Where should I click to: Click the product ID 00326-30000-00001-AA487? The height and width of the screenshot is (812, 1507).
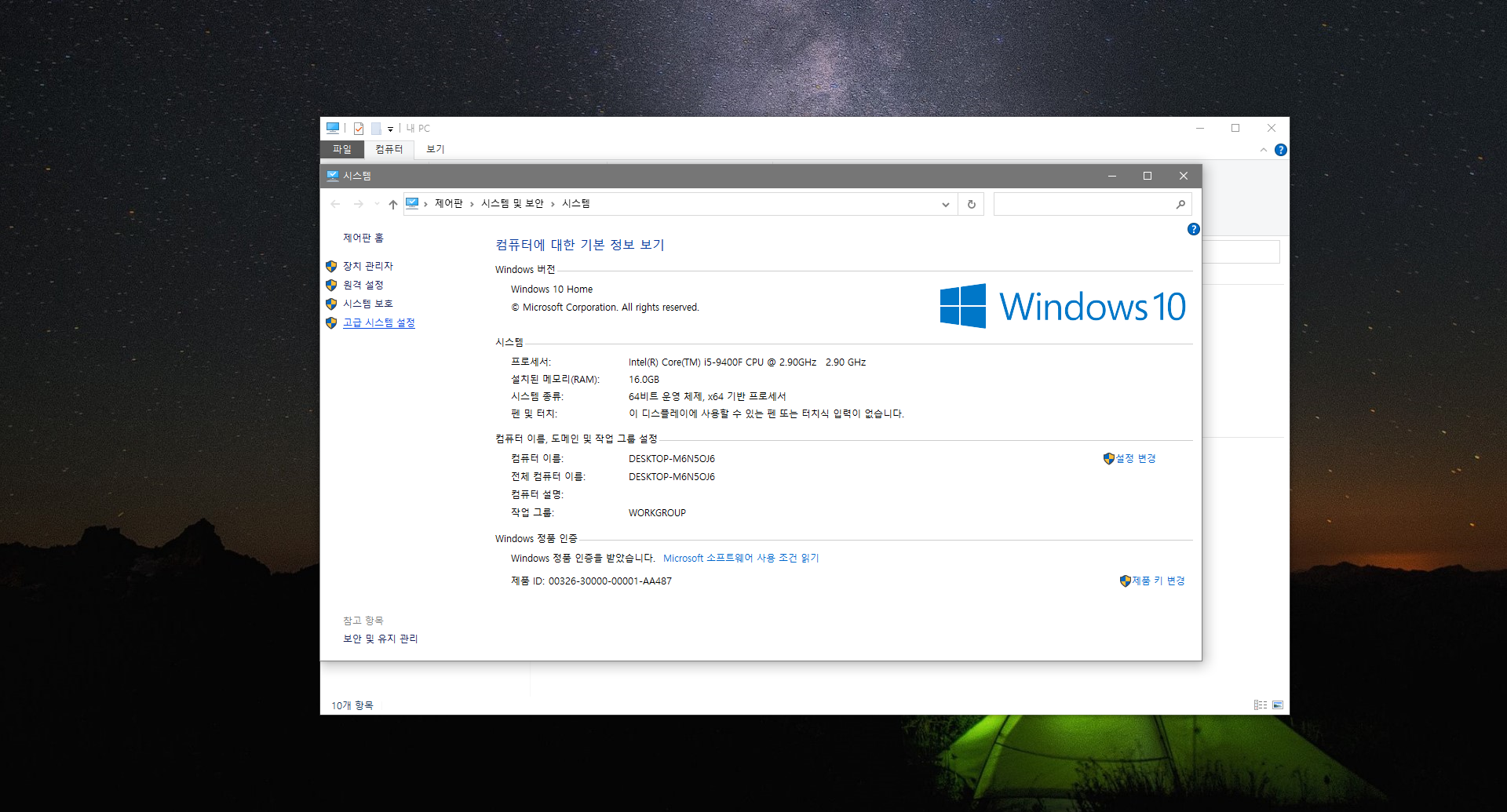610,581
